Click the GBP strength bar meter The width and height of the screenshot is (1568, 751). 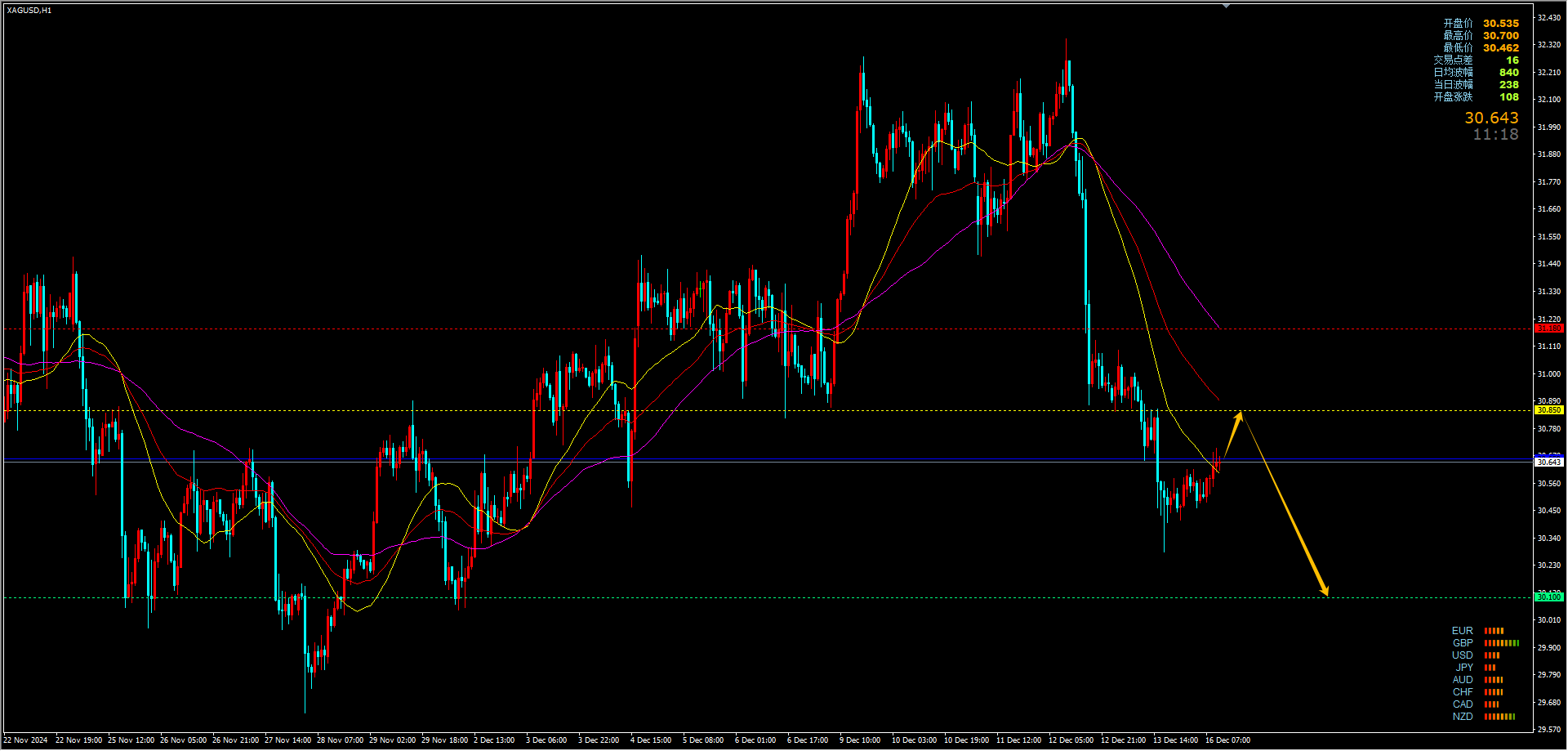(x=1502, y=643)
